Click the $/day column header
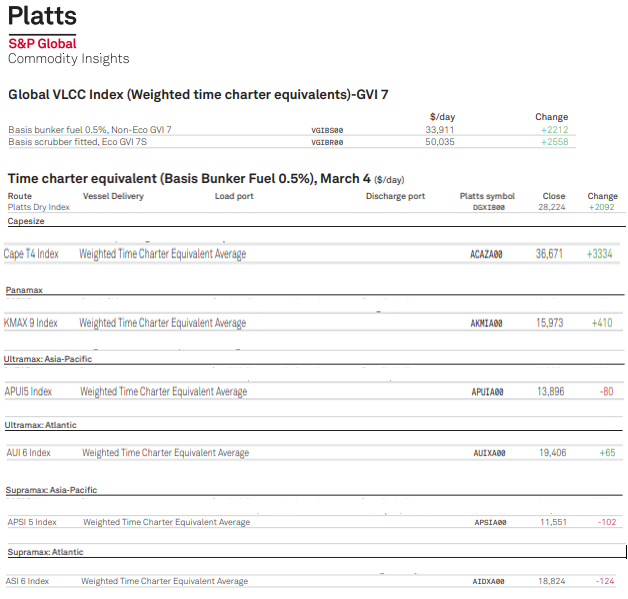This screenshot has width=628, height=599. pyautogui.click(x=442, y=117)
